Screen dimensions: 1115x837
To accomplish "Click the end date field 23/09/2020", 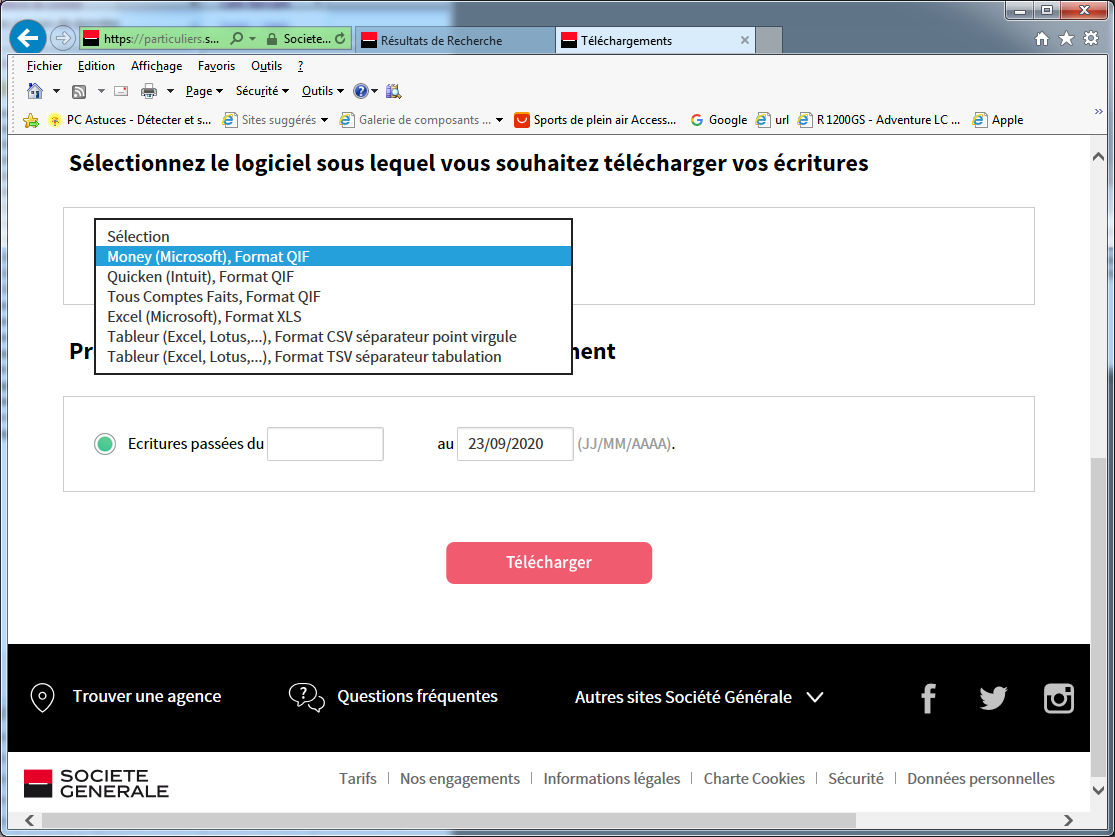I will tap(515, 444).
